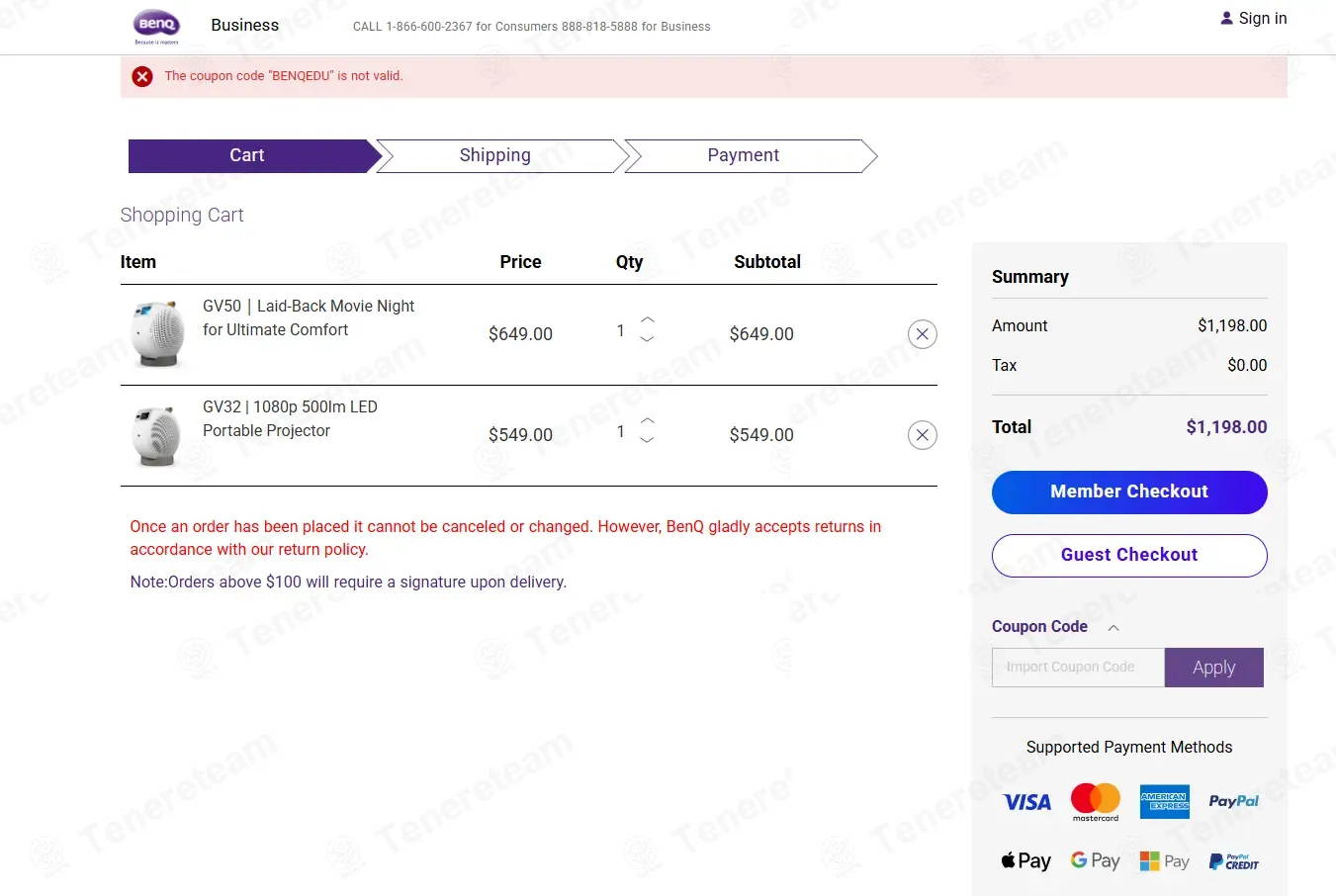Open the GV50 projector thumbnail
1336x896 pixels.
click(157, 334)
